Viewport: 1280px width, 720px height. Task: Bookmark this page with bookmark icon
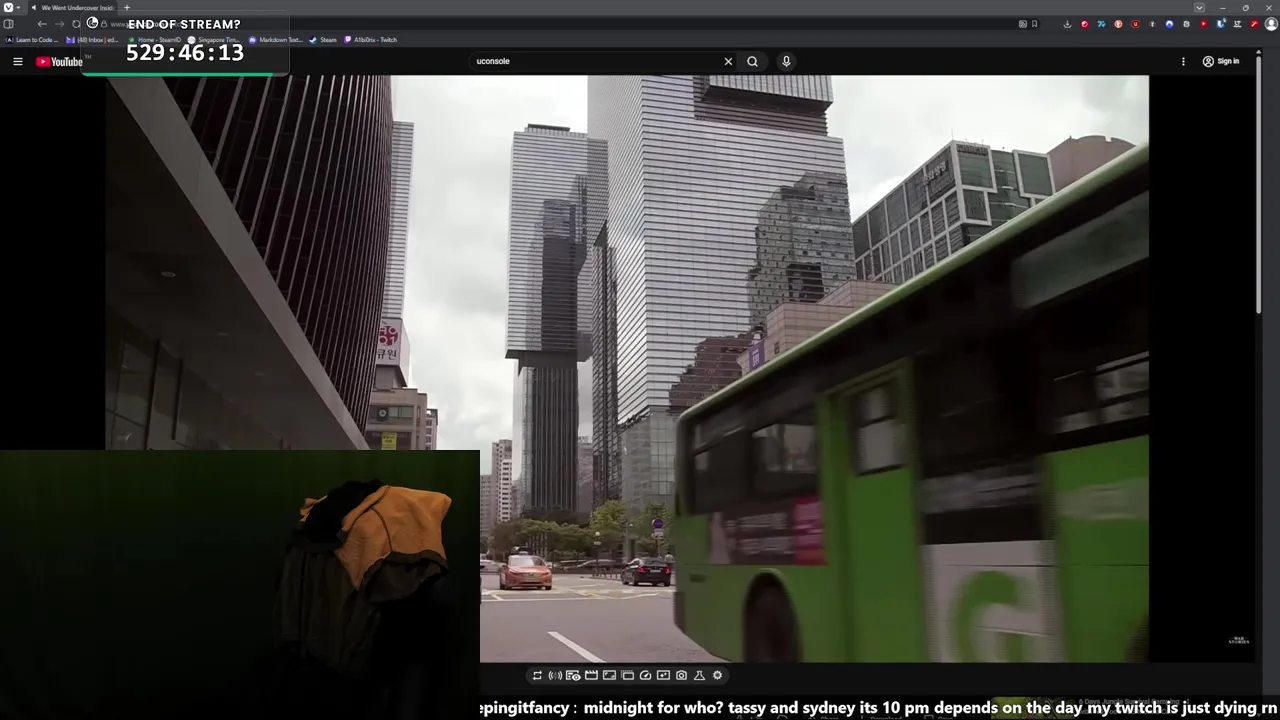coord(1034,24)
